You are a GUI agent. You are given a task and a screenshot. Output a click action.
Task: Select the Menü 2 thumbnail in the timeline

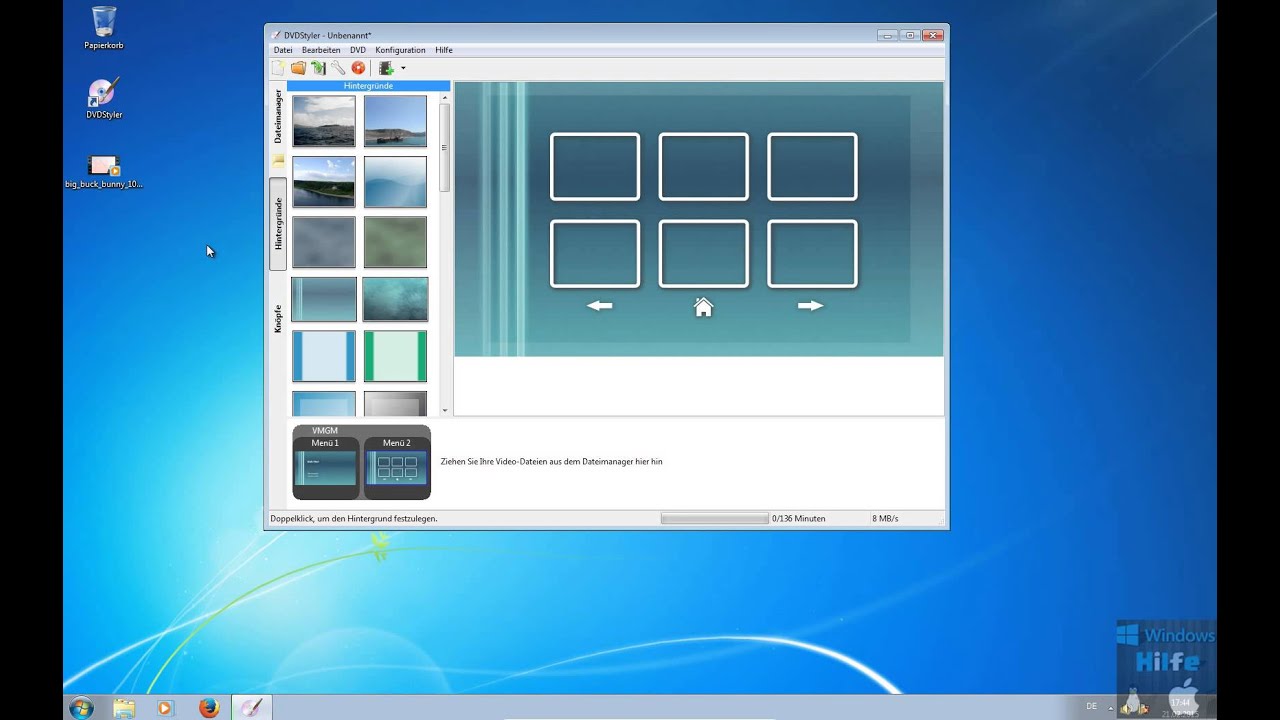397,467
